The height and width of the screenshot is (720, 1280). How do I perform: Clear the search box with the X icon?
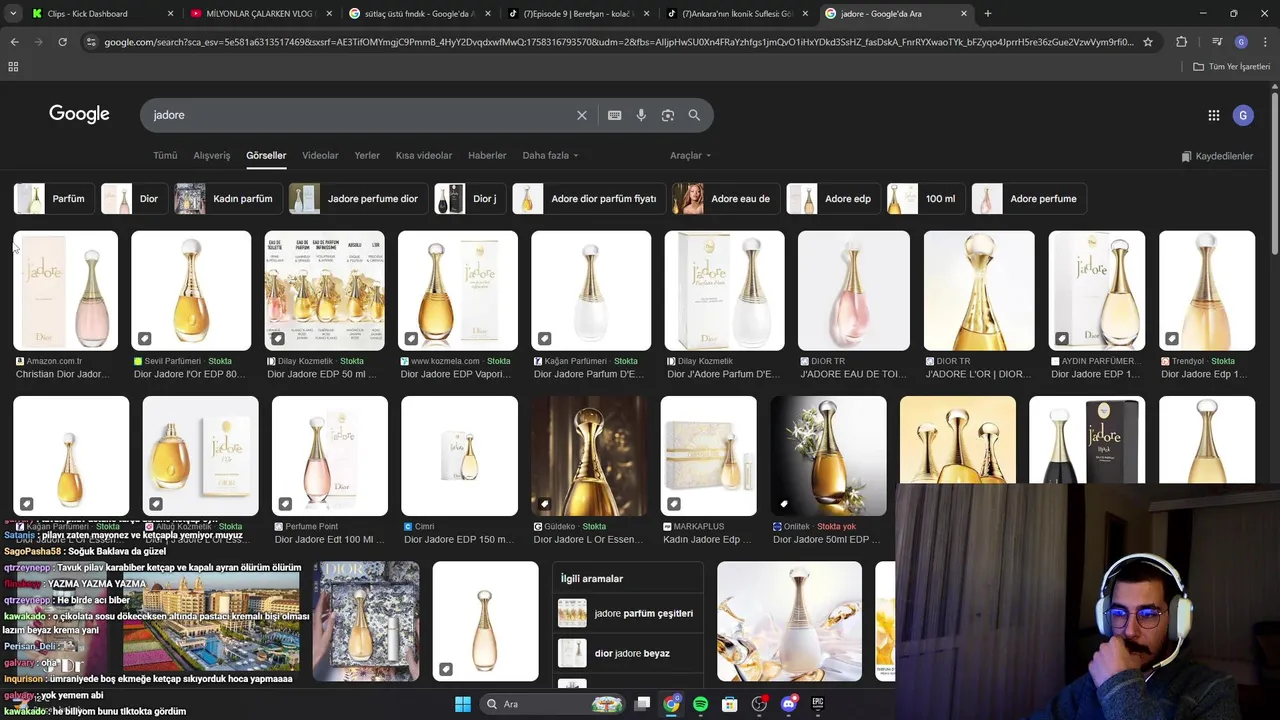tap(581, 115)
